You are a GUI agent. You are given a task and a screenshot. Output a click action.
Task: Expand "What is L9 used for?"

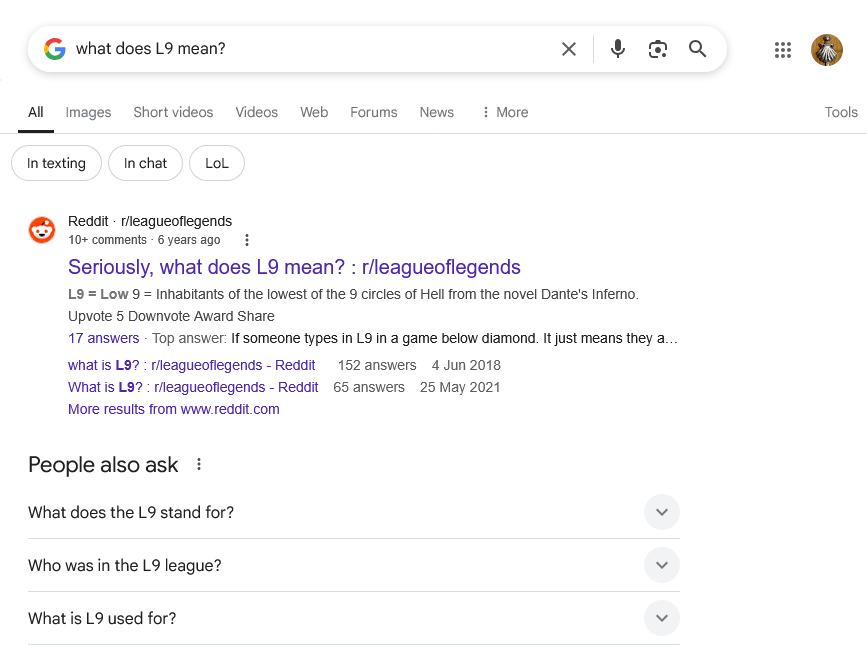[x=354, y=618]
